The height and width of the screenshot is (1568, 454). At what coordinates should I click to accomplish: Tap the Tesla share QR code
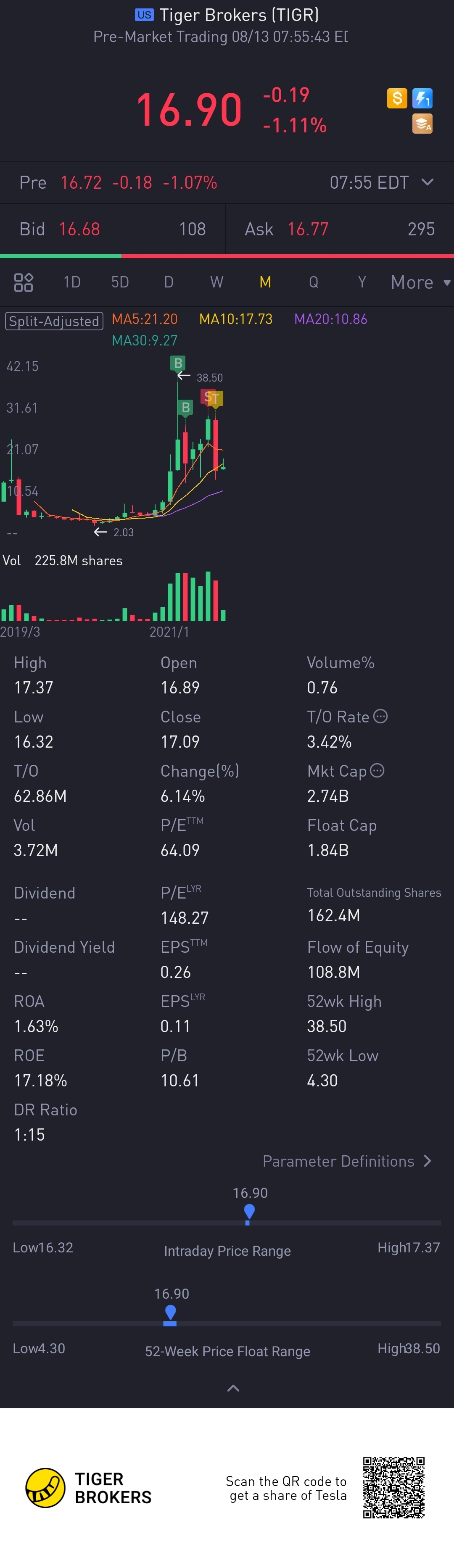[x=394, y=1488]
